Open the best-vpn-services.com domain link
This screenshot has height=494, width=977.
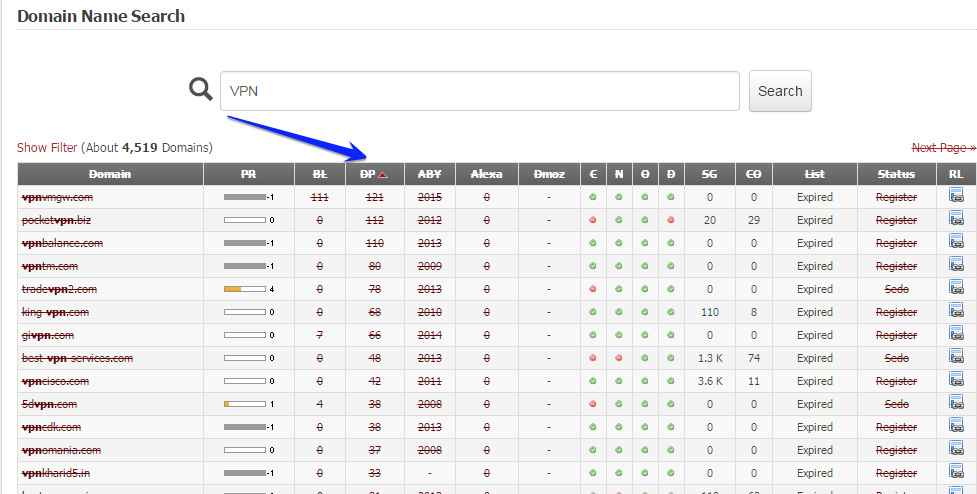77,359
